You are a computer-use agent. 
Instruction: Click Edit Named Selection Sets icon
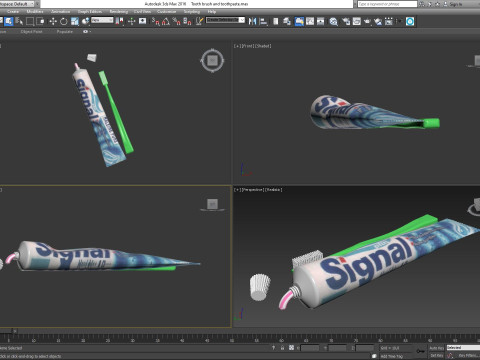click(x=199, y=21)
